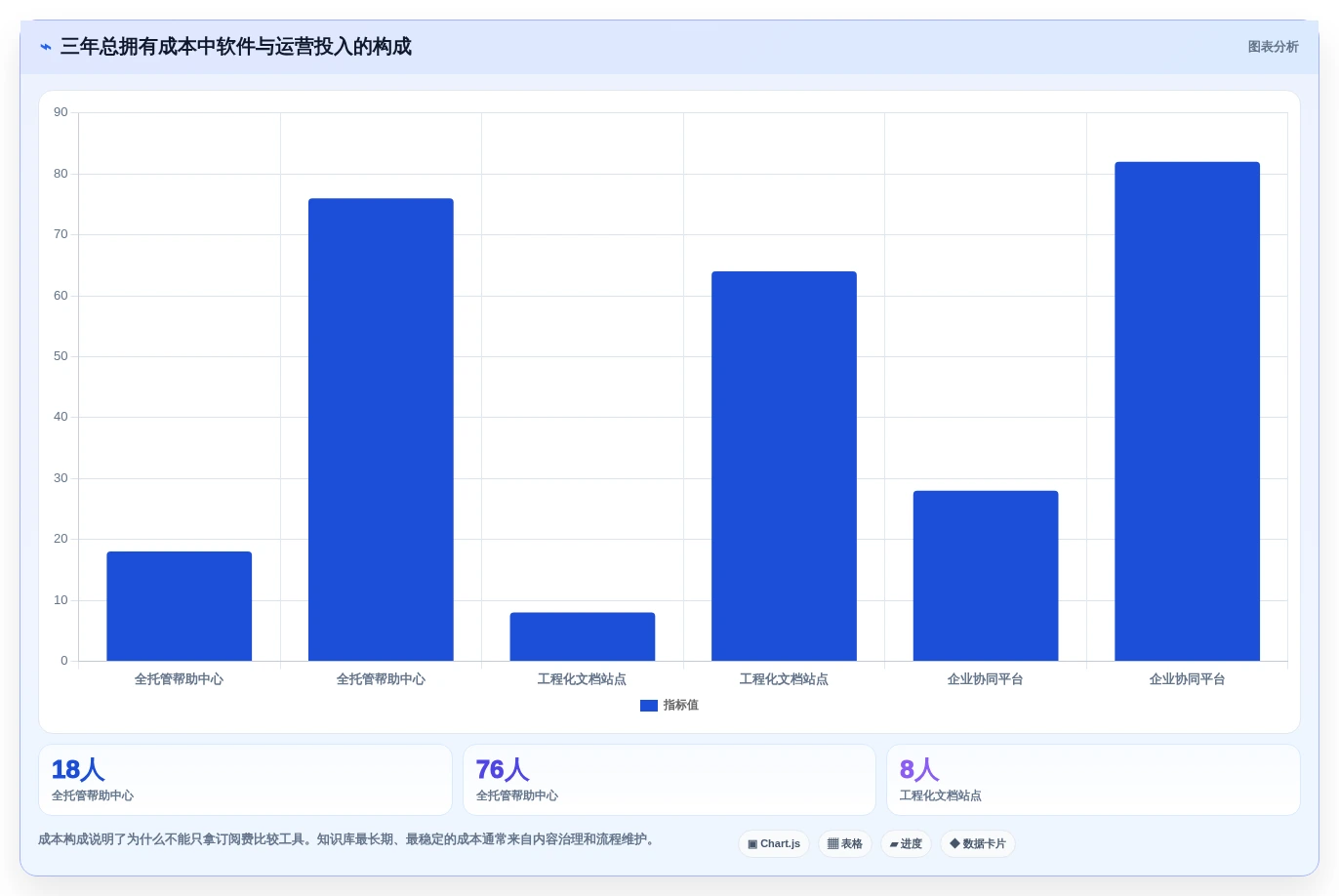The height and width of the screenshot is (896, 1339).
Task: Click the bar with value 18
Action: tap(180, 606)
